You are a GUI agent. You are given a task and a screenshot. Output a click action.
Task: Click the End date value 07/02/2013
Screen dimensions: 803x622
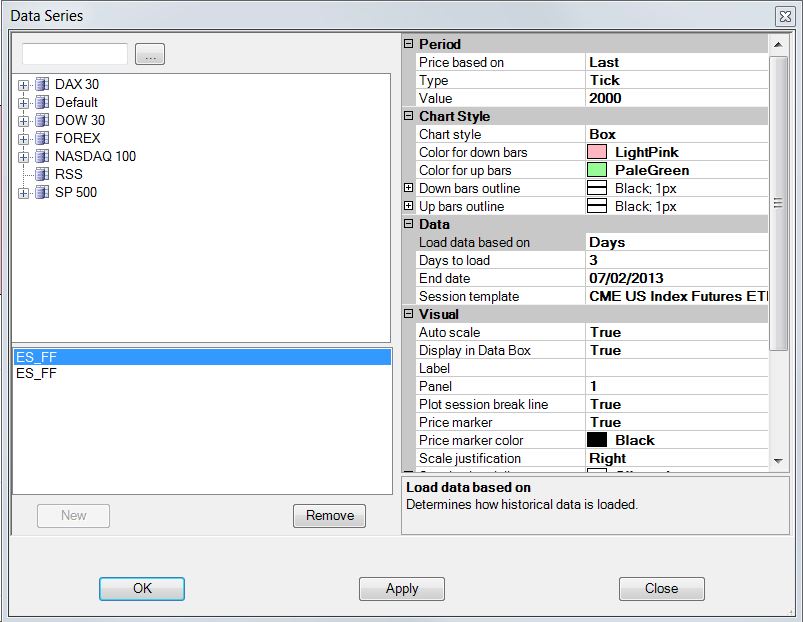tap(677, 278)
